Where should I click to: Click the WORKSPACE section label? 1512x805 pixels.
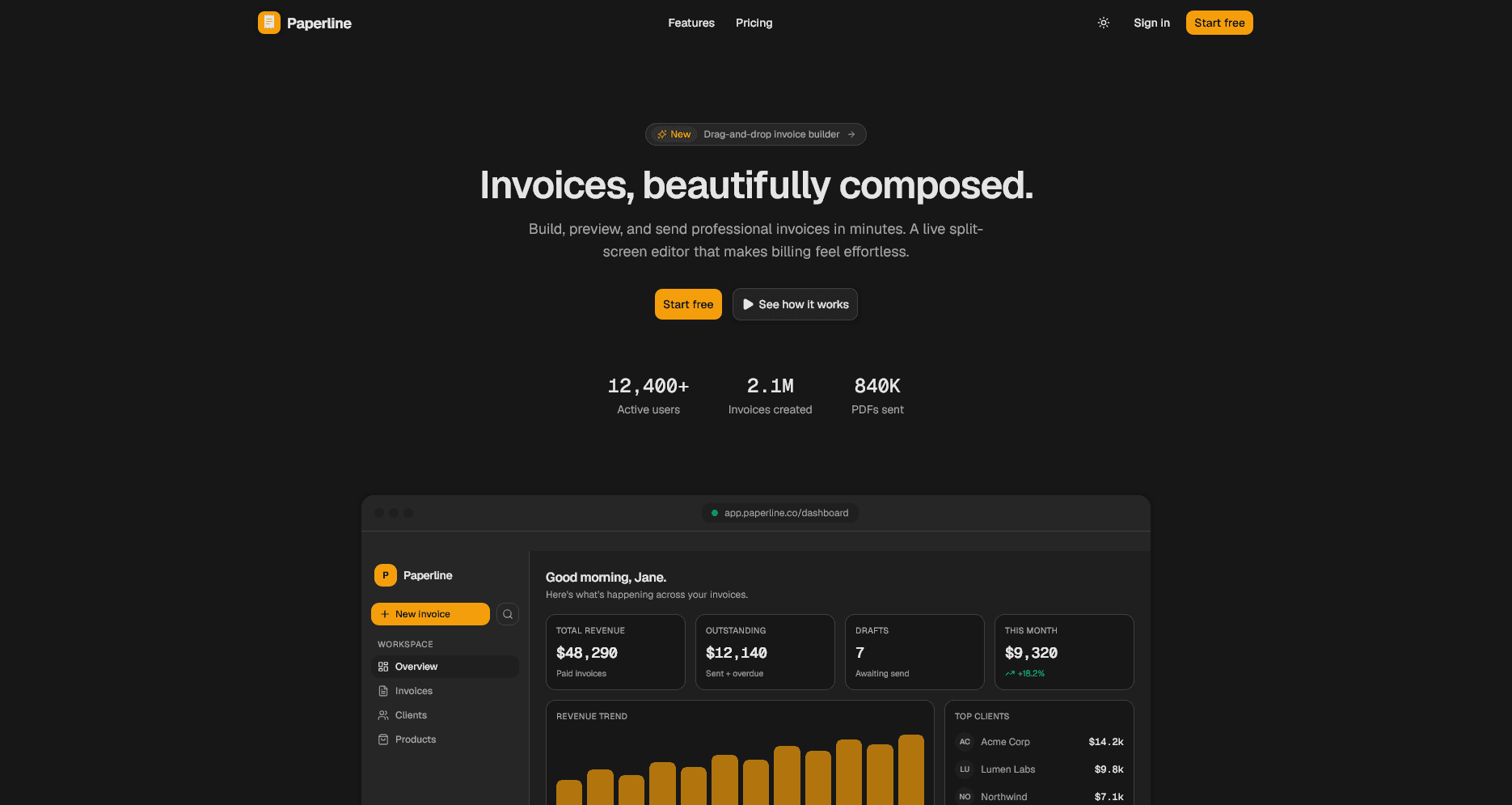[405, 644]
